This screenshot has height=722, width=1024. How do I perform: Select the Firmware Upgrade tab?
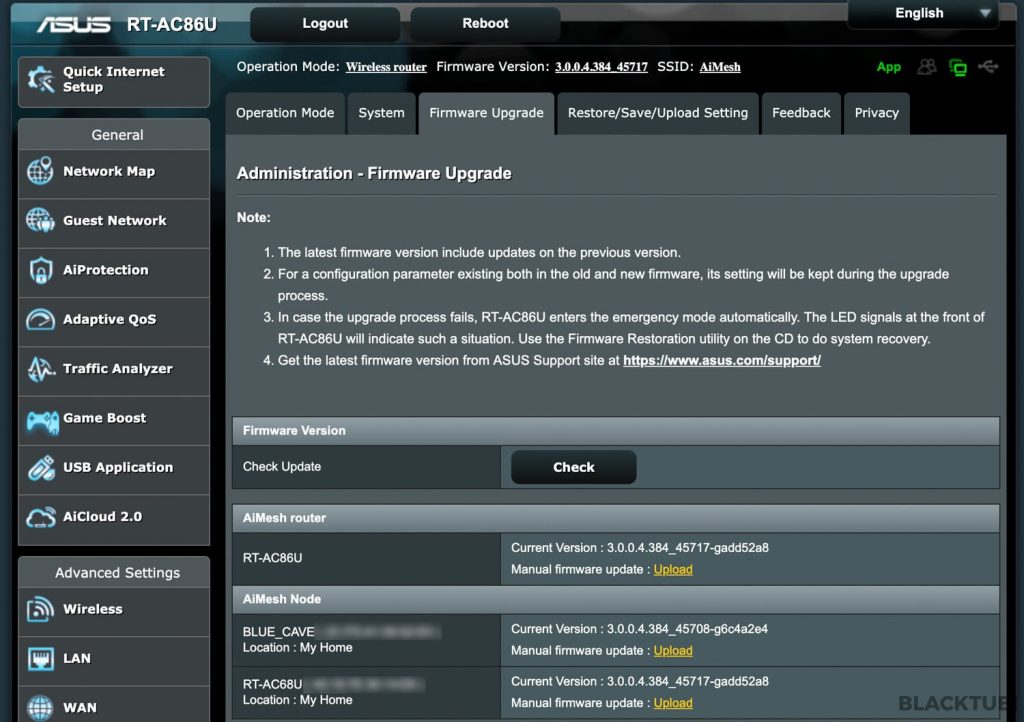point(487,113)
